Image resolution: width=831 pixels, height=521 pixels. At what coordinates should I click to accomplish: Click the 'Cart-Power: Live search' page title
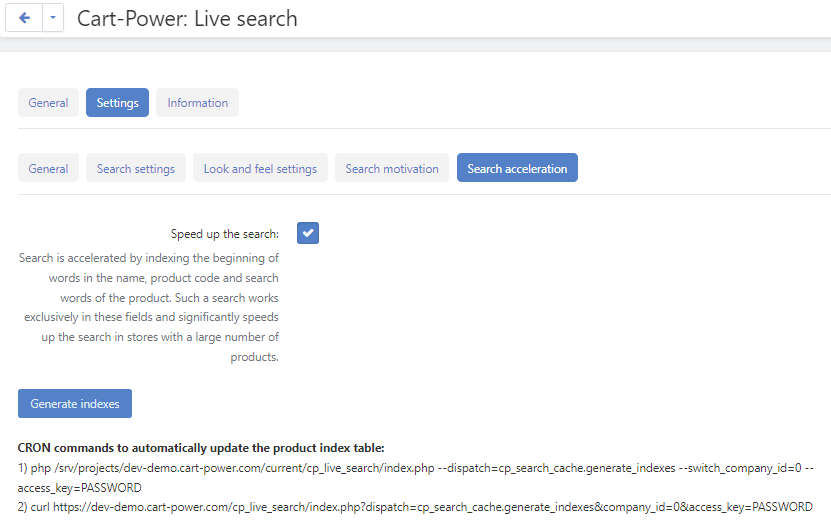point(187,19)
